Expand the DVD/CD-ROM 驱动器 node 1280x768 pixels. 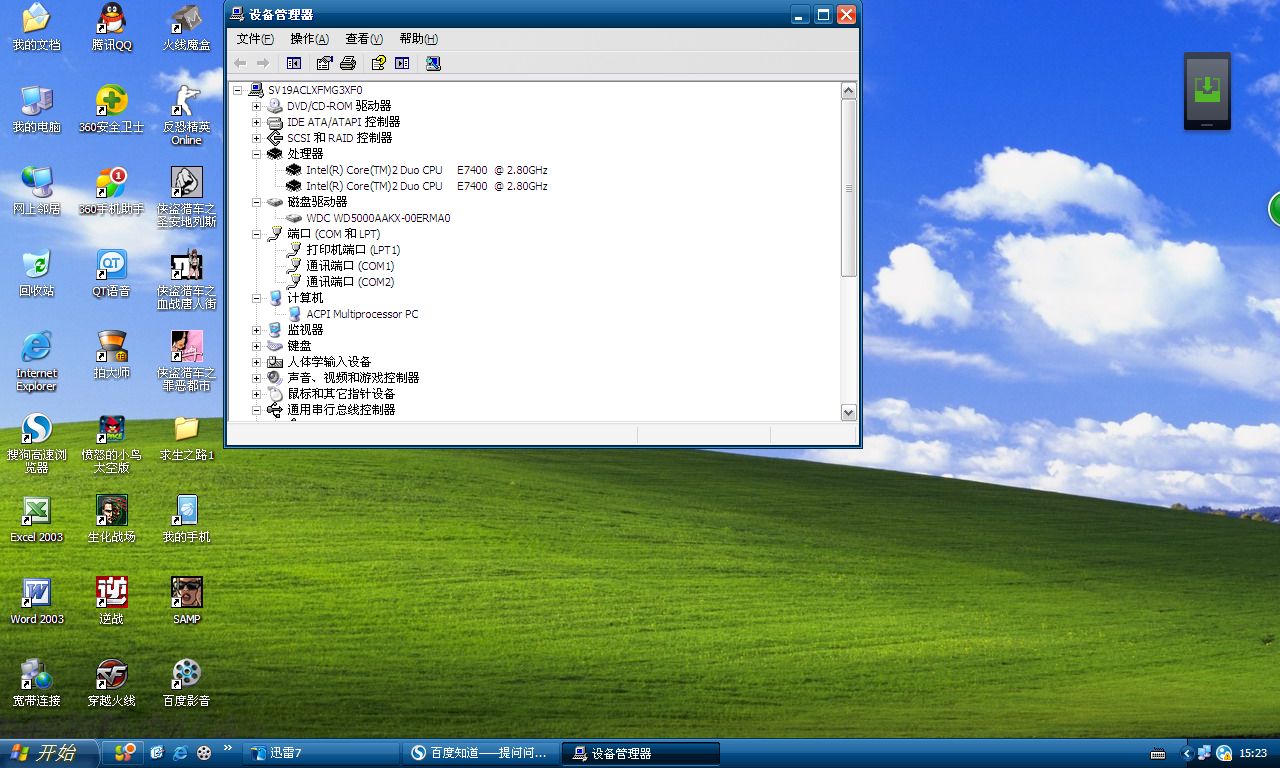(x=257, y=106)
